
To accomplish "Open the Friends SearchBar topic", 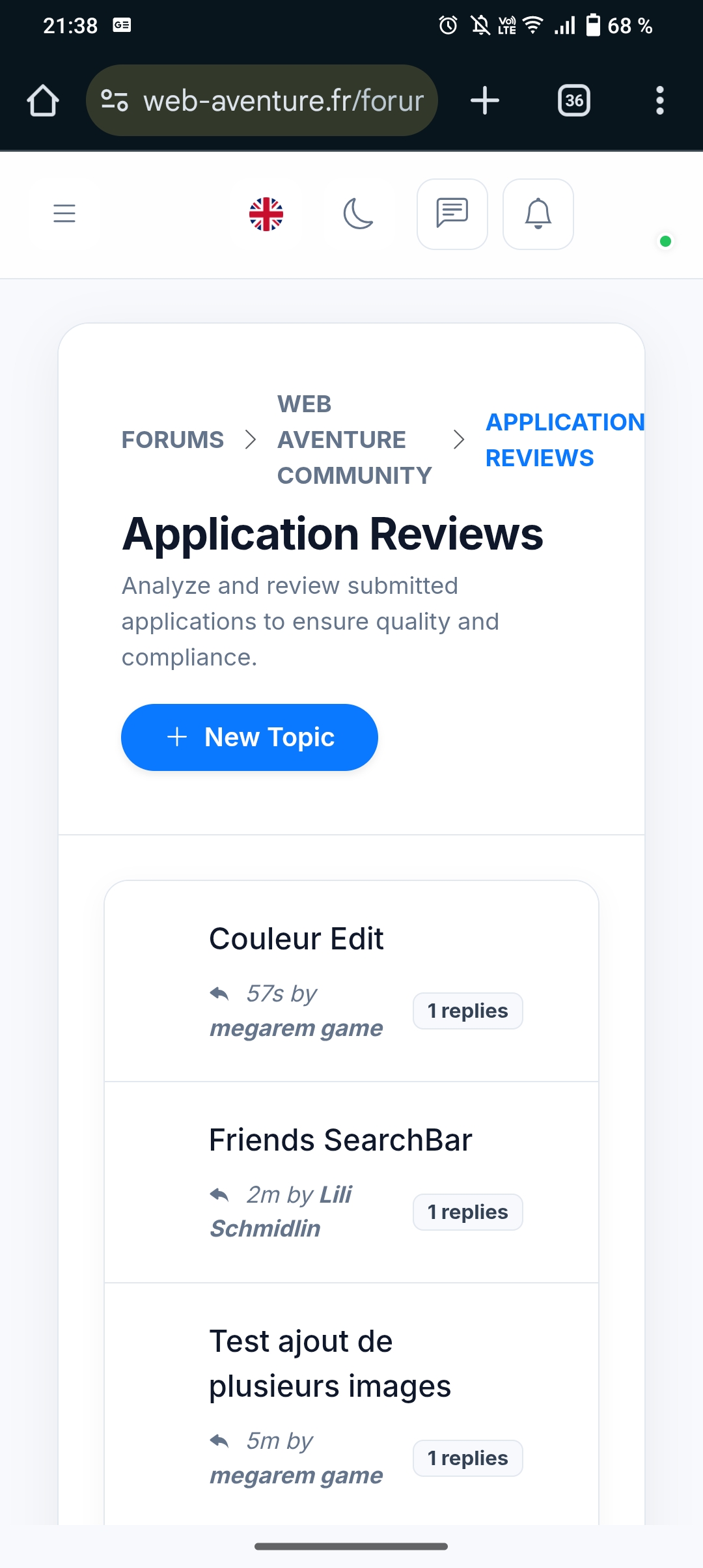I will coord(340,1140).
